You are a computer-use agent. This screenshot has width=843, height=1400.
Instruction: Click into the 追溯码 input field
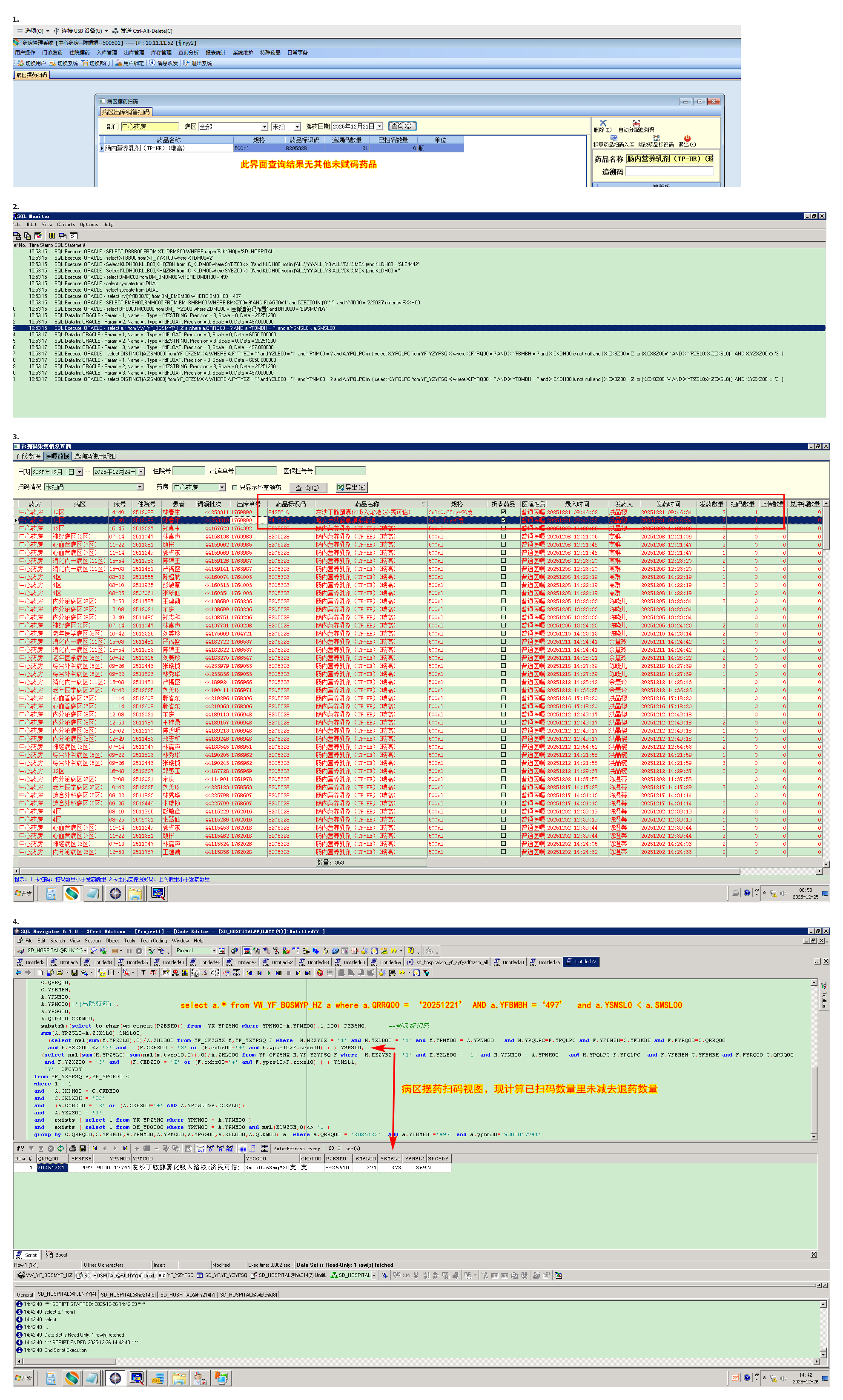tap(669, 172)
